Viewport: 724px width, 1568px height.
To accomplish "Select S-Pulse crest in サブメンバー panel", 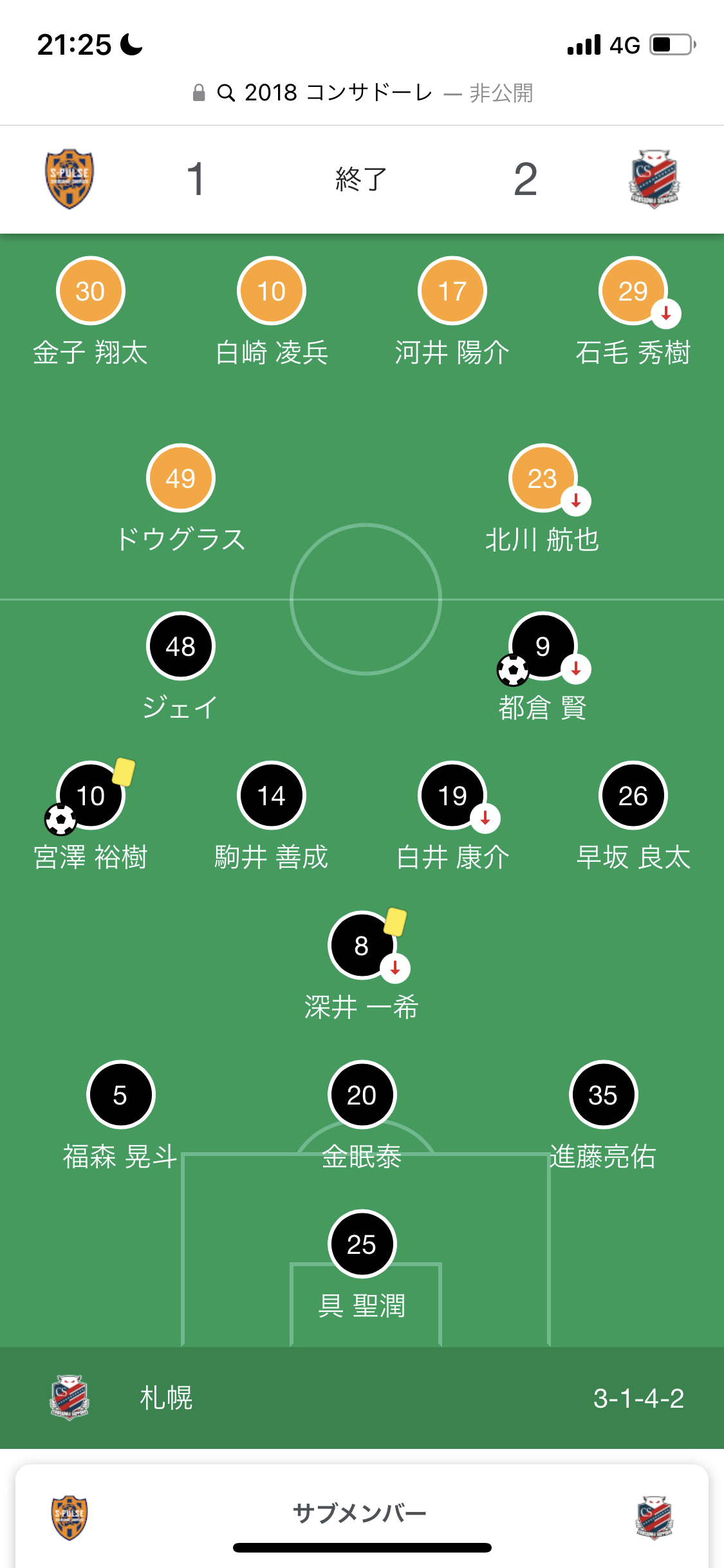I will click(70, 1517).
